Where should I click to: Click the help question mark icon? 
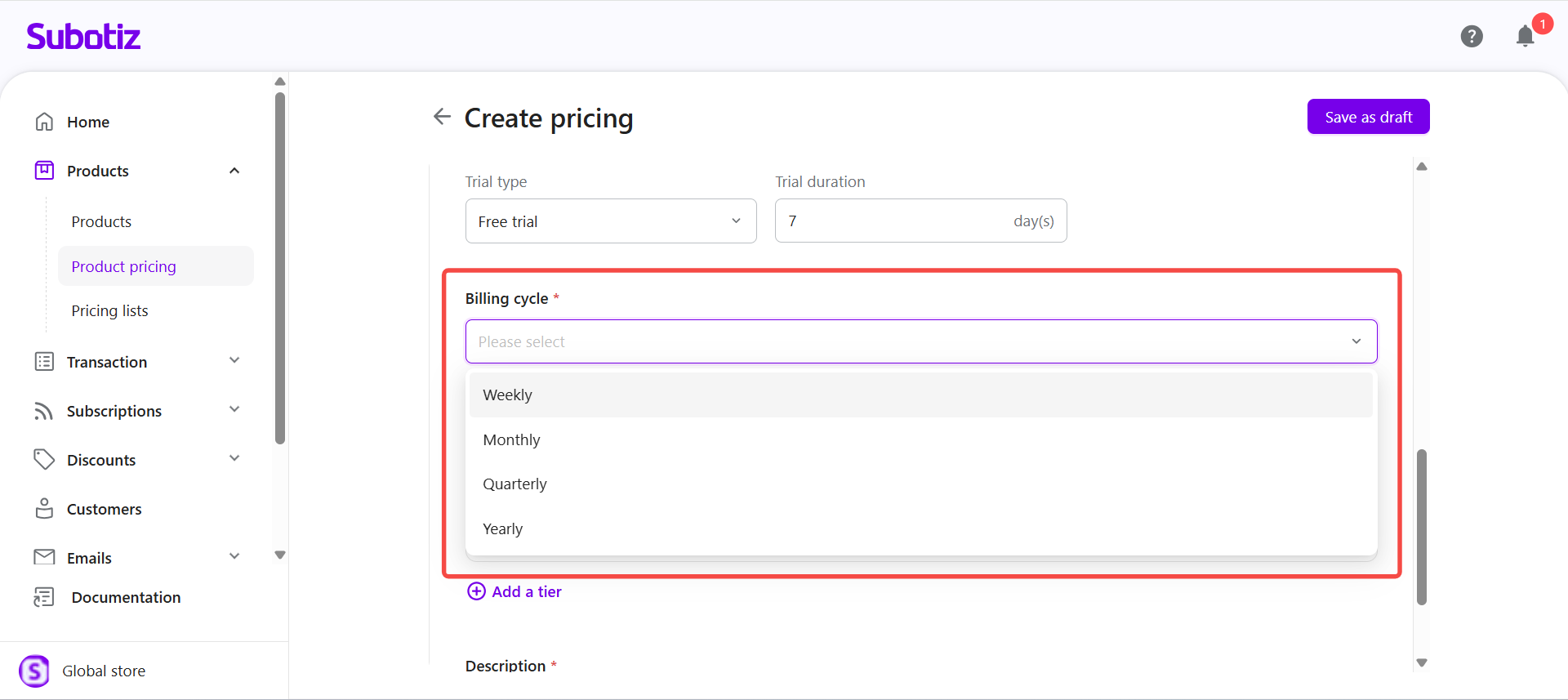(1471, 37)
